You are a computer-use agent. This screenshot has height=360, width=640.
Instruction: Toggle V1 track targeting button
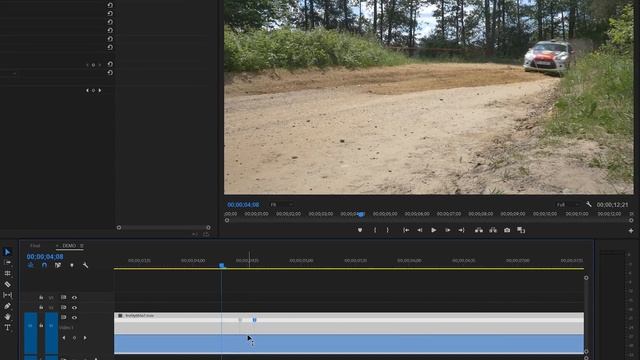click(51, 333)
